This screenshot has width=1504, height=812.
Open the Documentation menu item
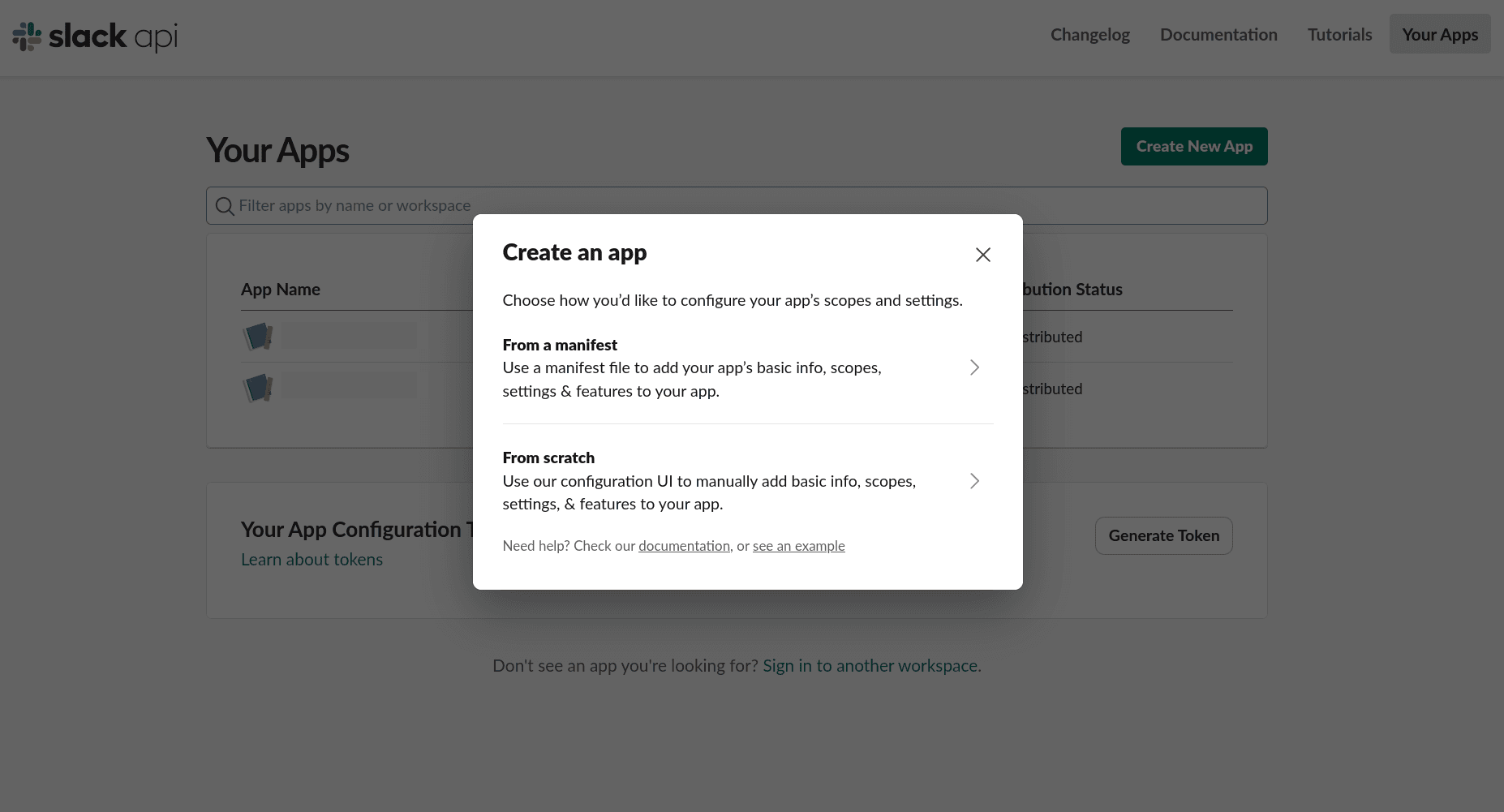click(x=1218, y=34)
